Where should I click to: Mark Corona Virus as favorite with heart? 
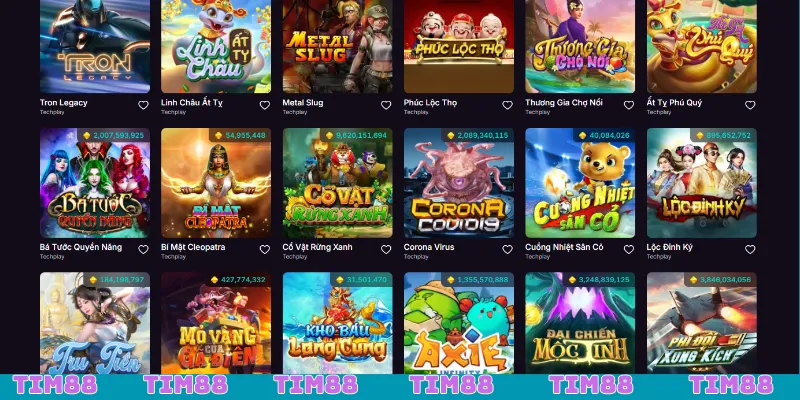coord(507,249)
